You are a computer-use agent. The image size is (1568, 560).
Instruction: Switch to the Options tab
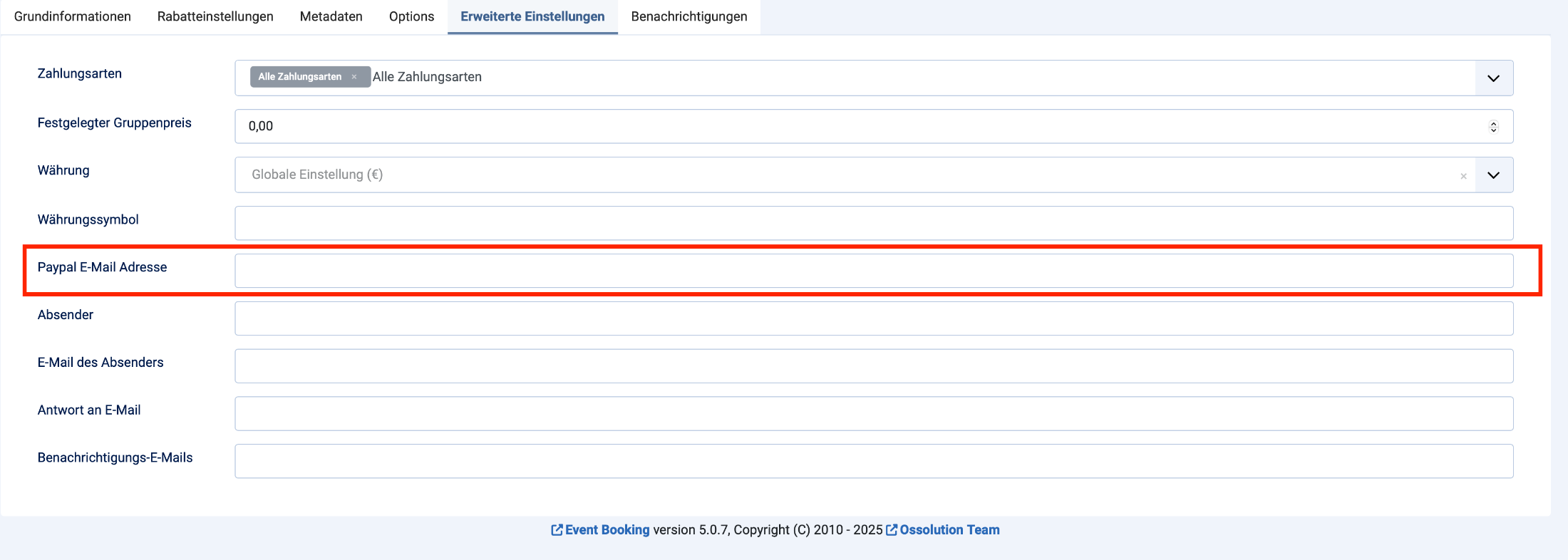pos(411,16)
